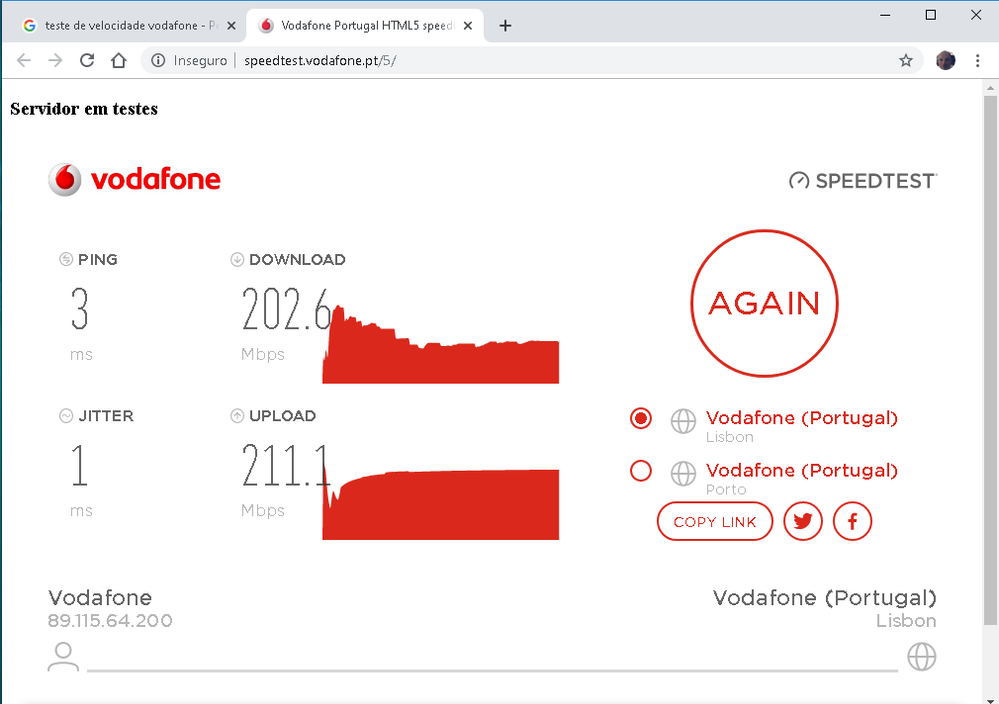Click the vertical page scrollbar
The width and height of the screenshot is (999, 704).
pos(990,350)
